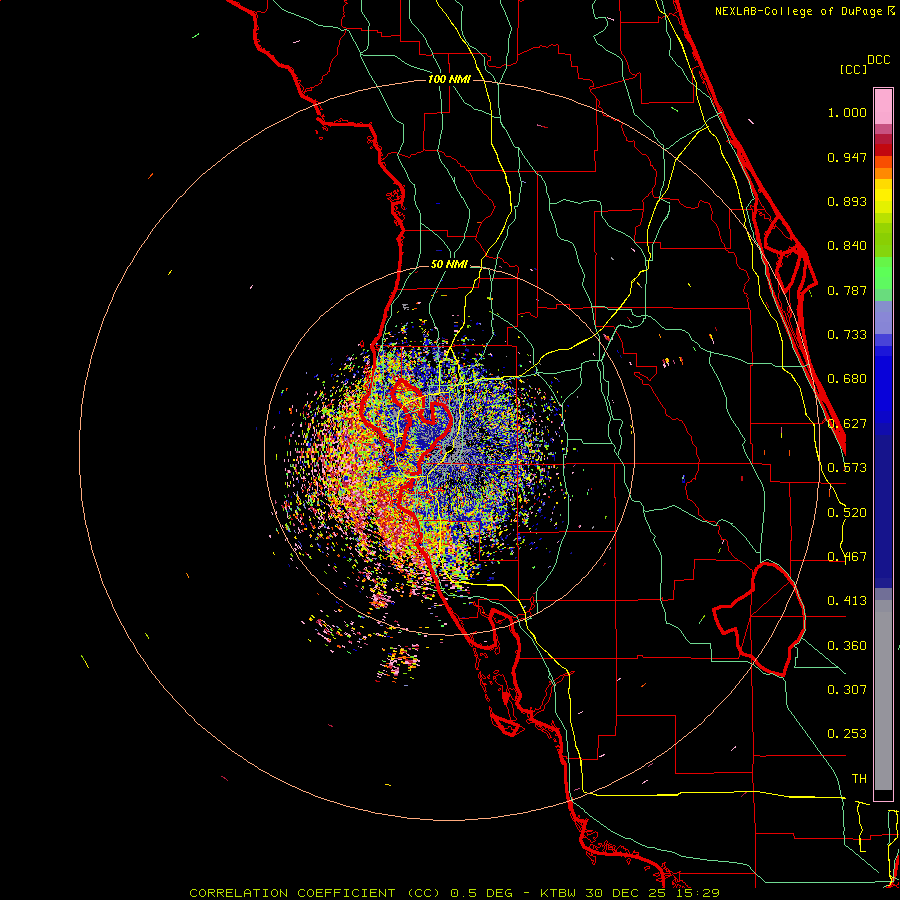The image size is (900, 900).
Task: Click the 0.253 scale value
Action: (x=847, y=734)
